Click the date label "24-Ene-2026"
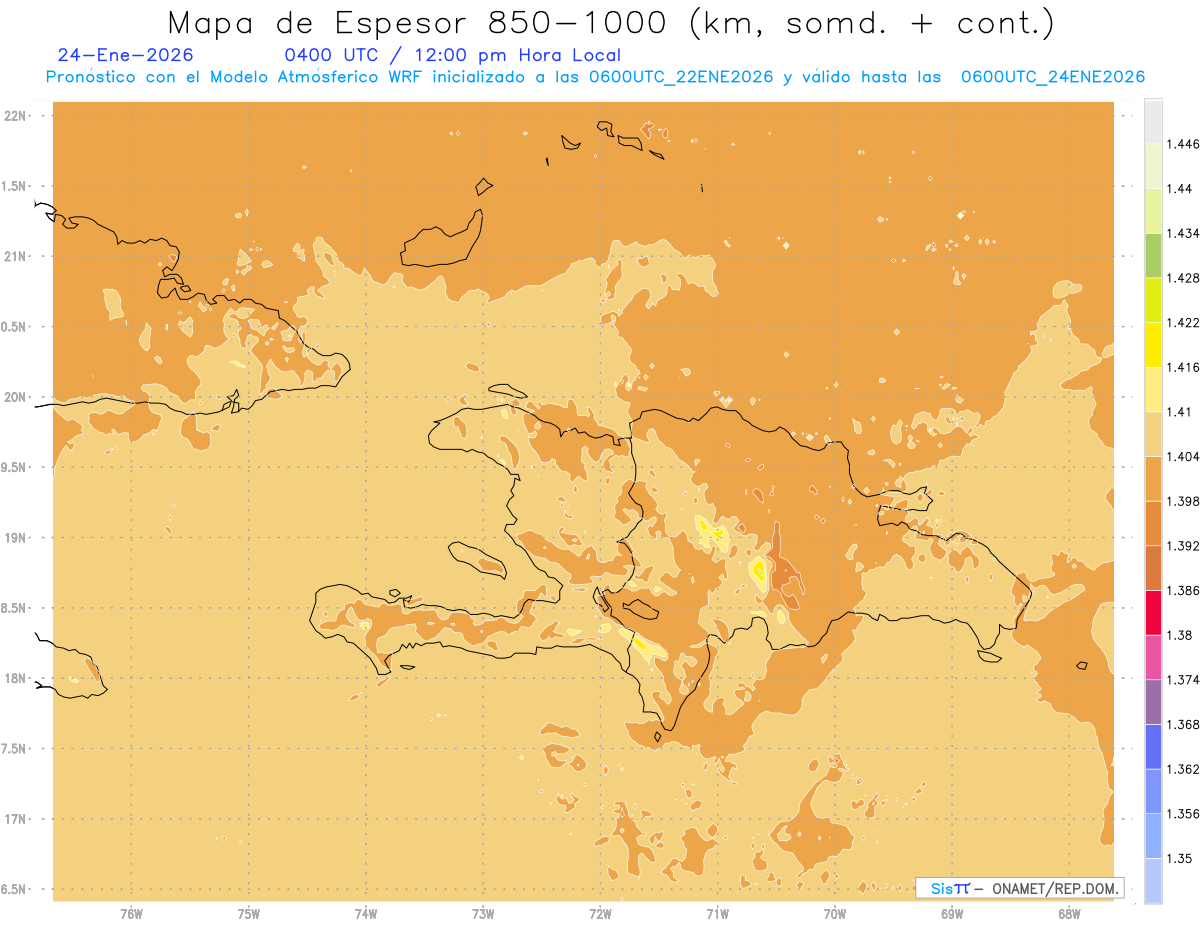This screenshot has width=1200, height=927. (126, 56)
